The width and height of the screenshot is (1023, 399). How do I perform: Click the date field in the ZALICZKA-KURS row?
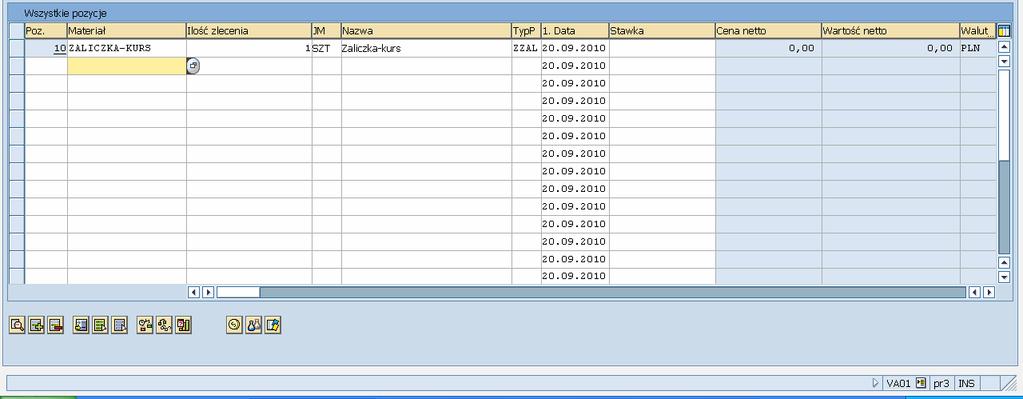[x=575, y=48]
